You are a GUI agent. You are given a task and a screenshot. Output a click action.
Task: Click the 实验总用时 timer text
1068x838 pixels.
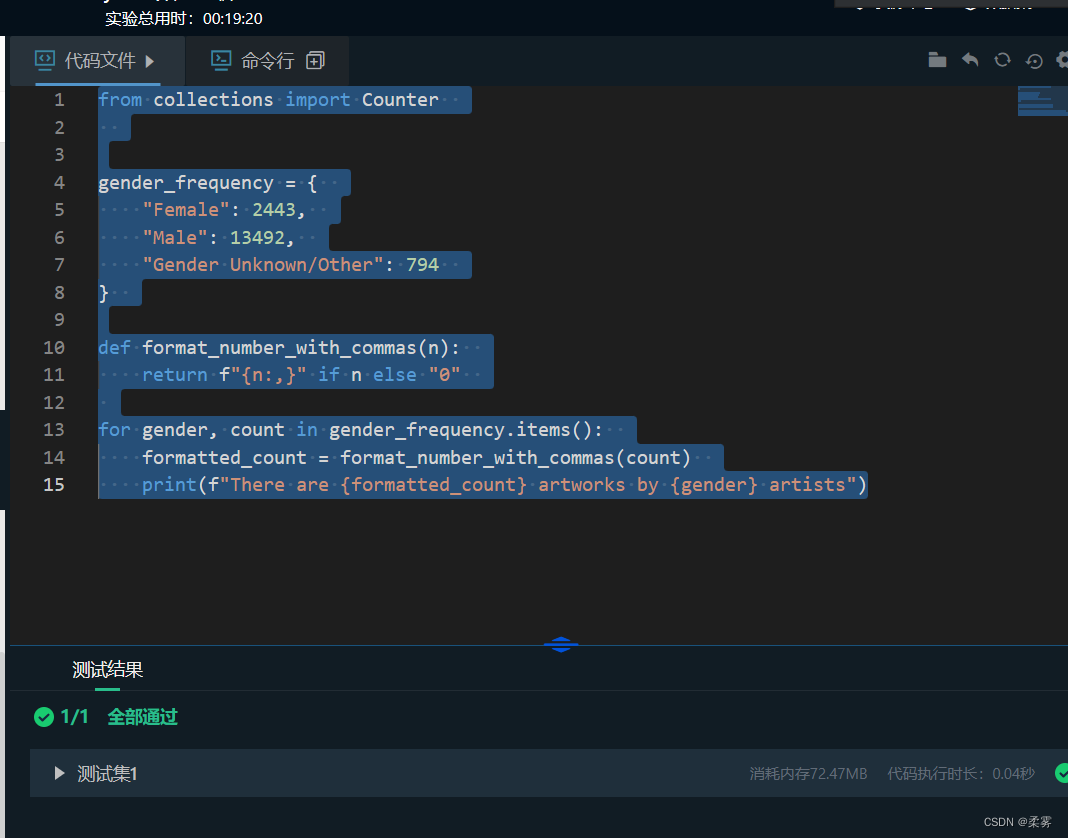pos(184,18)
